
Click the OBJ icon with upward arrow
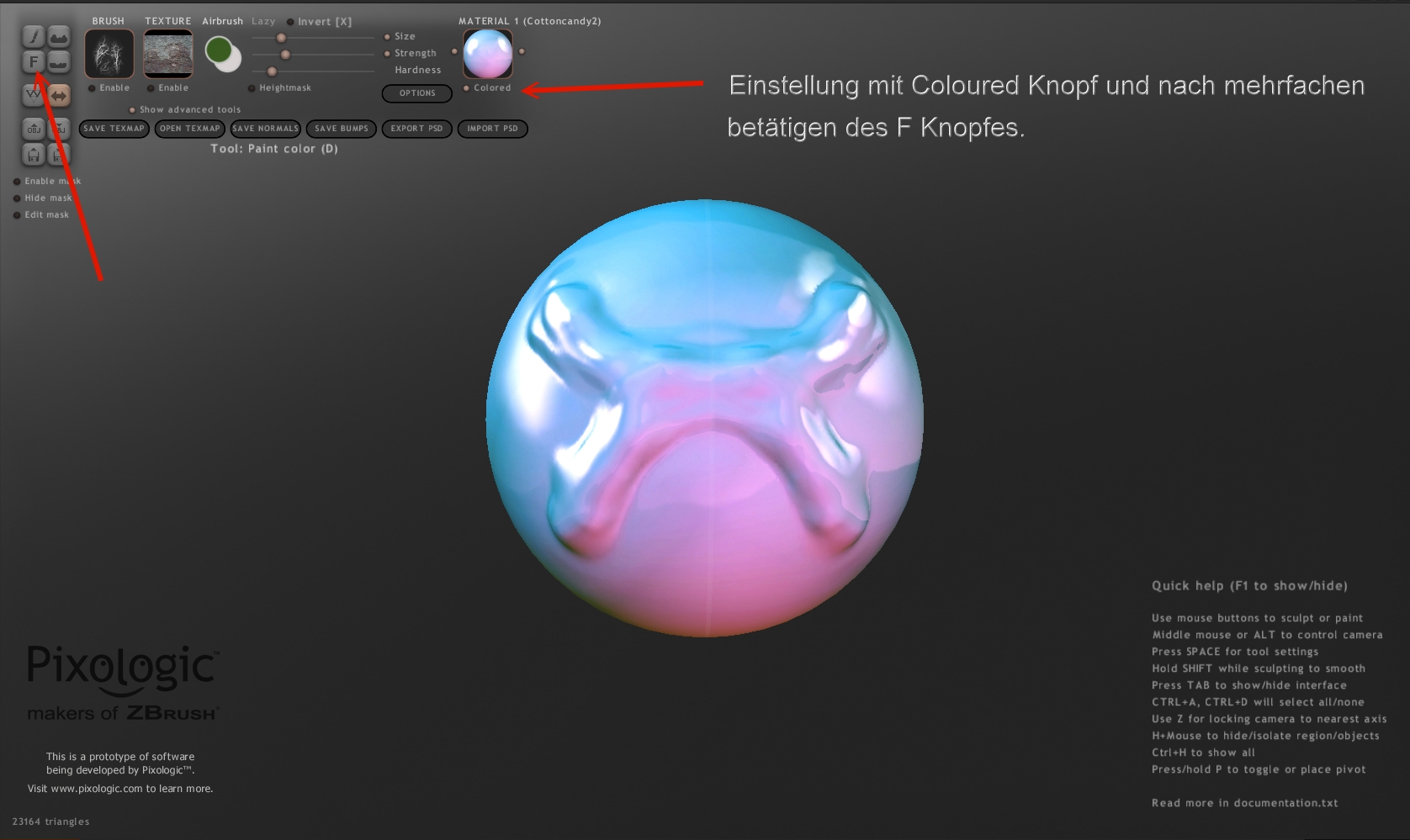tap(33, 129)
